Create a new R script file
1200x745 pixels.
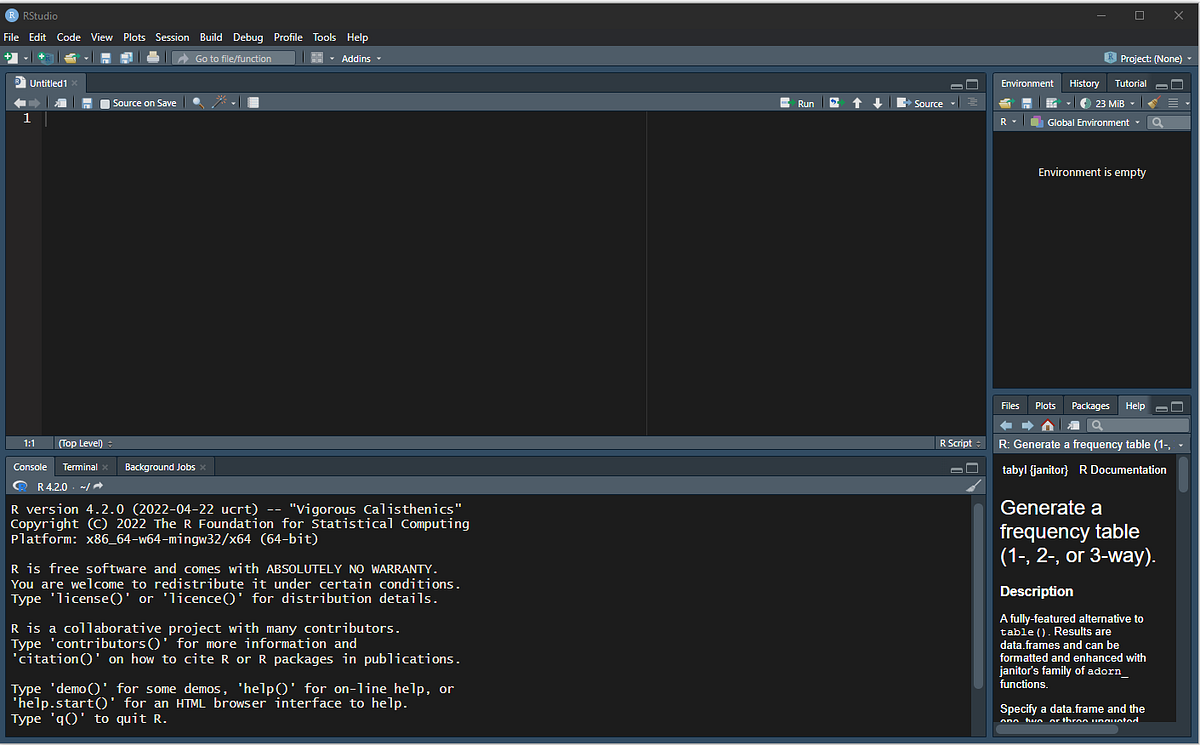click(13, 58)
